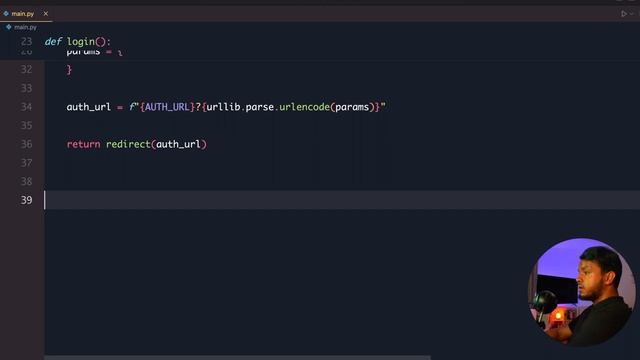Screen dimensions: 640x360
Task: Click the line number 23 in sticky header
Action: [26, 42]
